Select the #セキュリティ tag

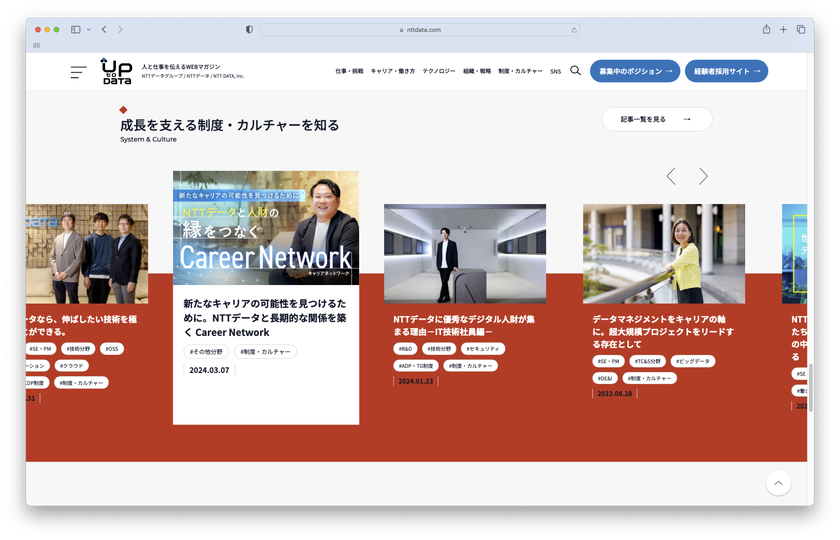[x=483, y=349]
